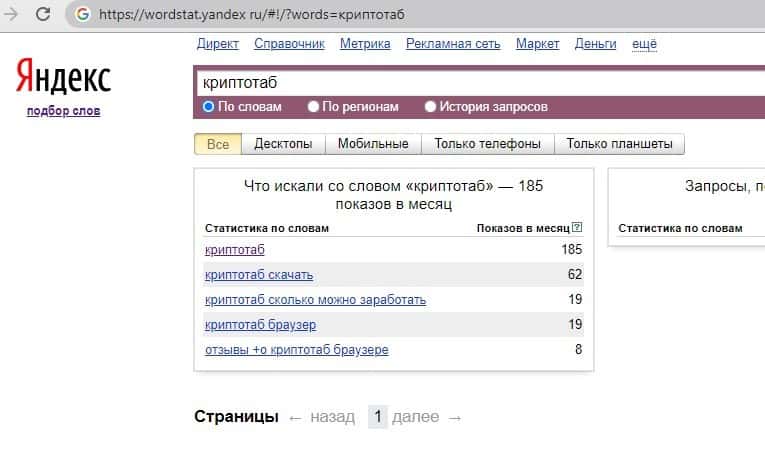
Task: Select the По регионам radio button
Action: tap(313, 106)
